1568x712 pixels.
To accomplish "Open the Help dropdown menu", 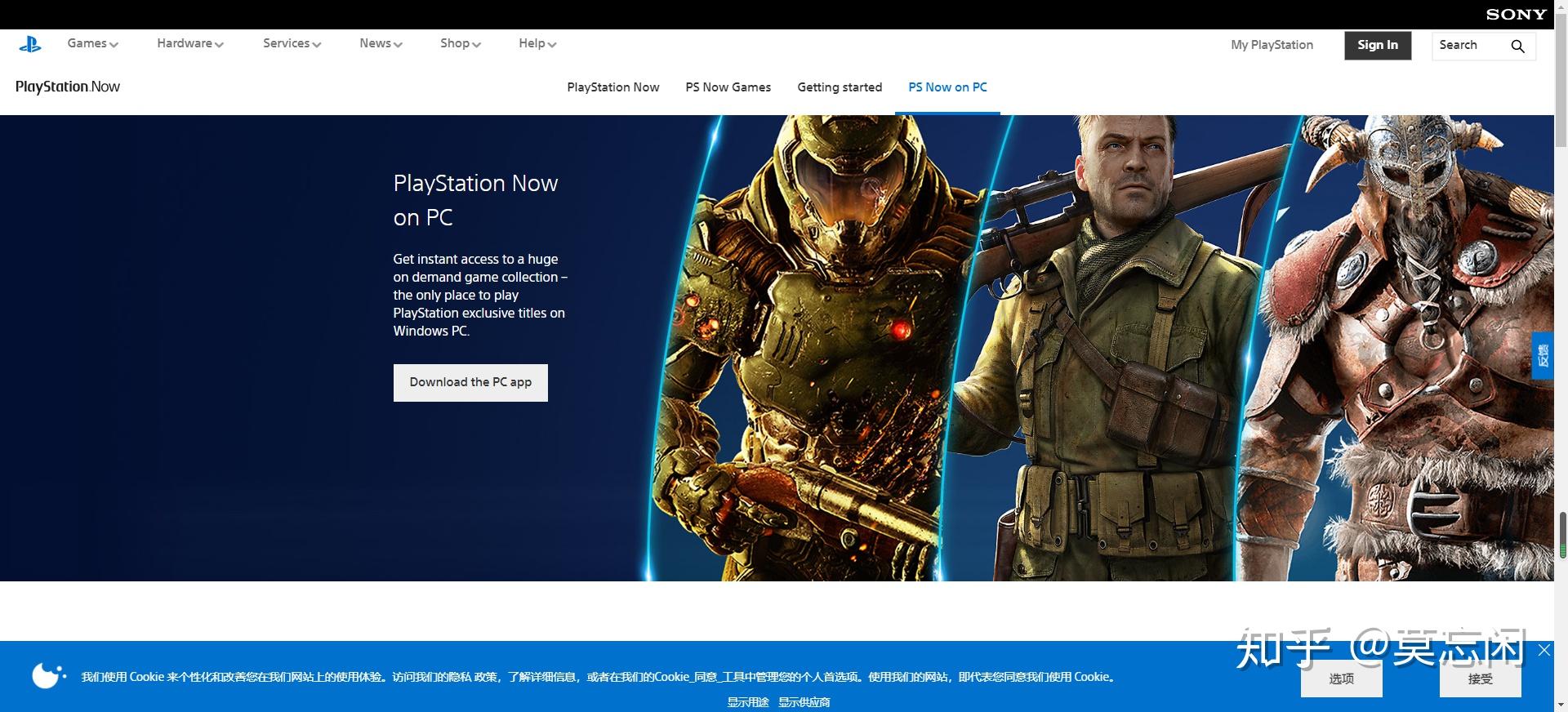I will point(537,43).
